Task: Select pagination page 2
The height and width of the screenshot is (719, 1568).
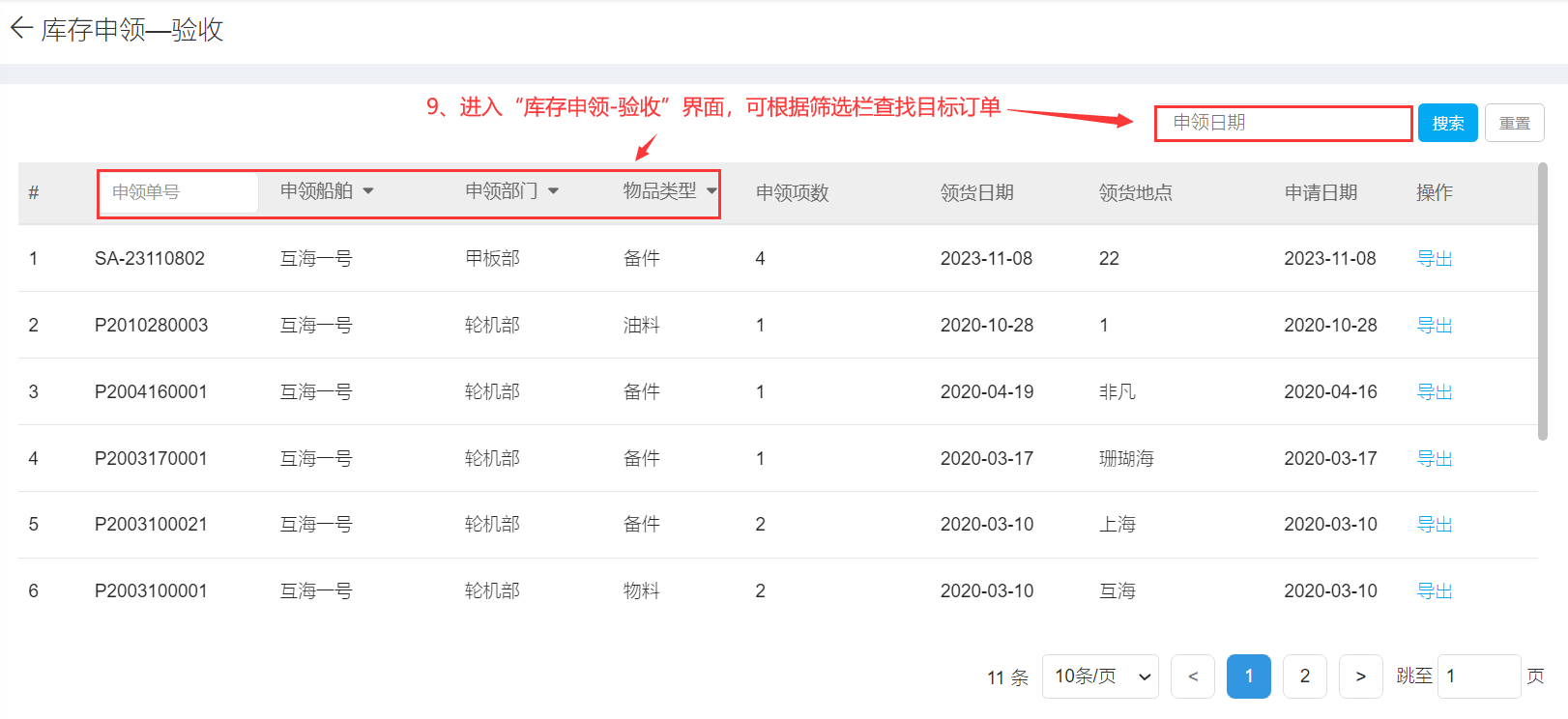Action: 1305,676
